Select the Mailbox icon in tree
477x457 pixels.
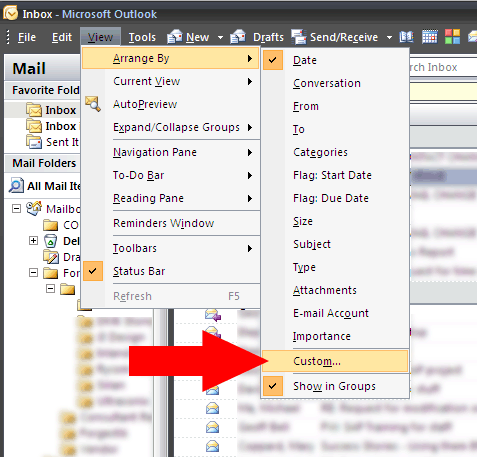(34, 209)
